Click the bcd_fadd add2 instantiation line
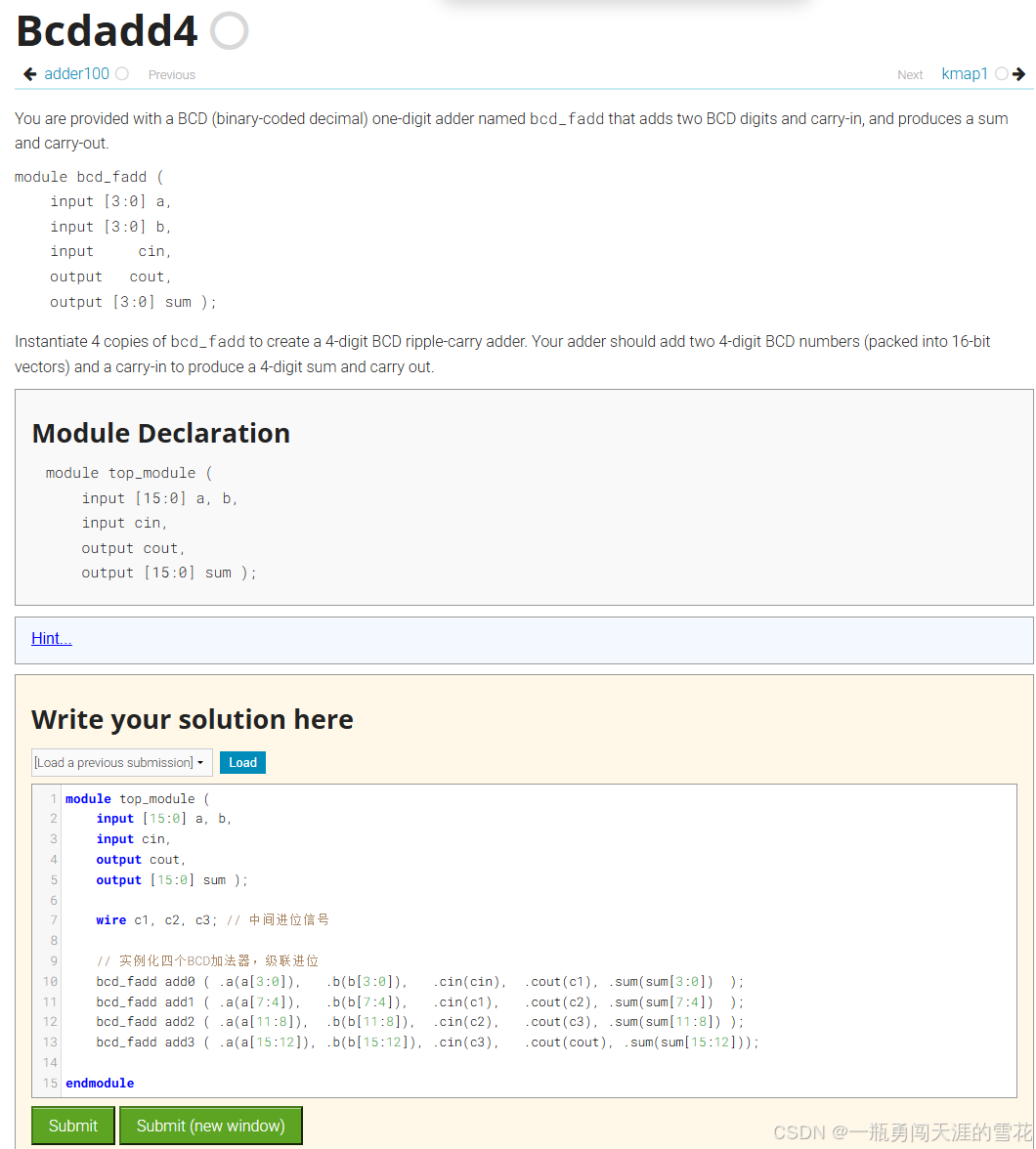This screenshot has height=1149, width=1036. tap(419, 1022)
